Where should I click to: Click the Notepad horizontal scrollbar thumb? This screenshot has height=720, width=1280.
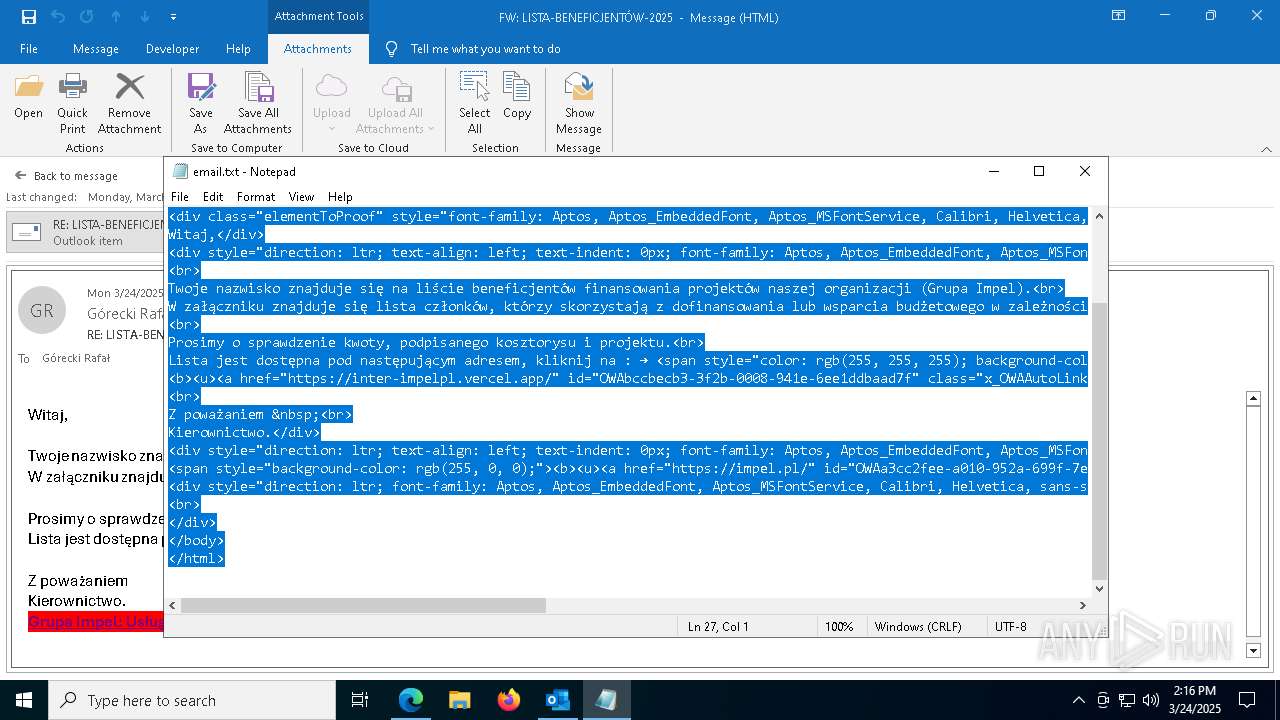(x=364, y=605)
